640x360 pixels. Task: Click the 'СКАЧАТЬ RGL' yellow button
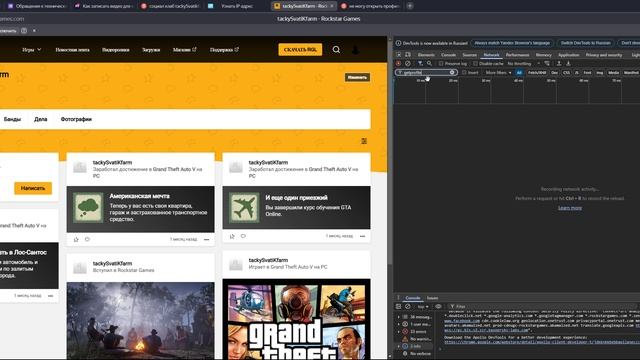tap(300, 50)
